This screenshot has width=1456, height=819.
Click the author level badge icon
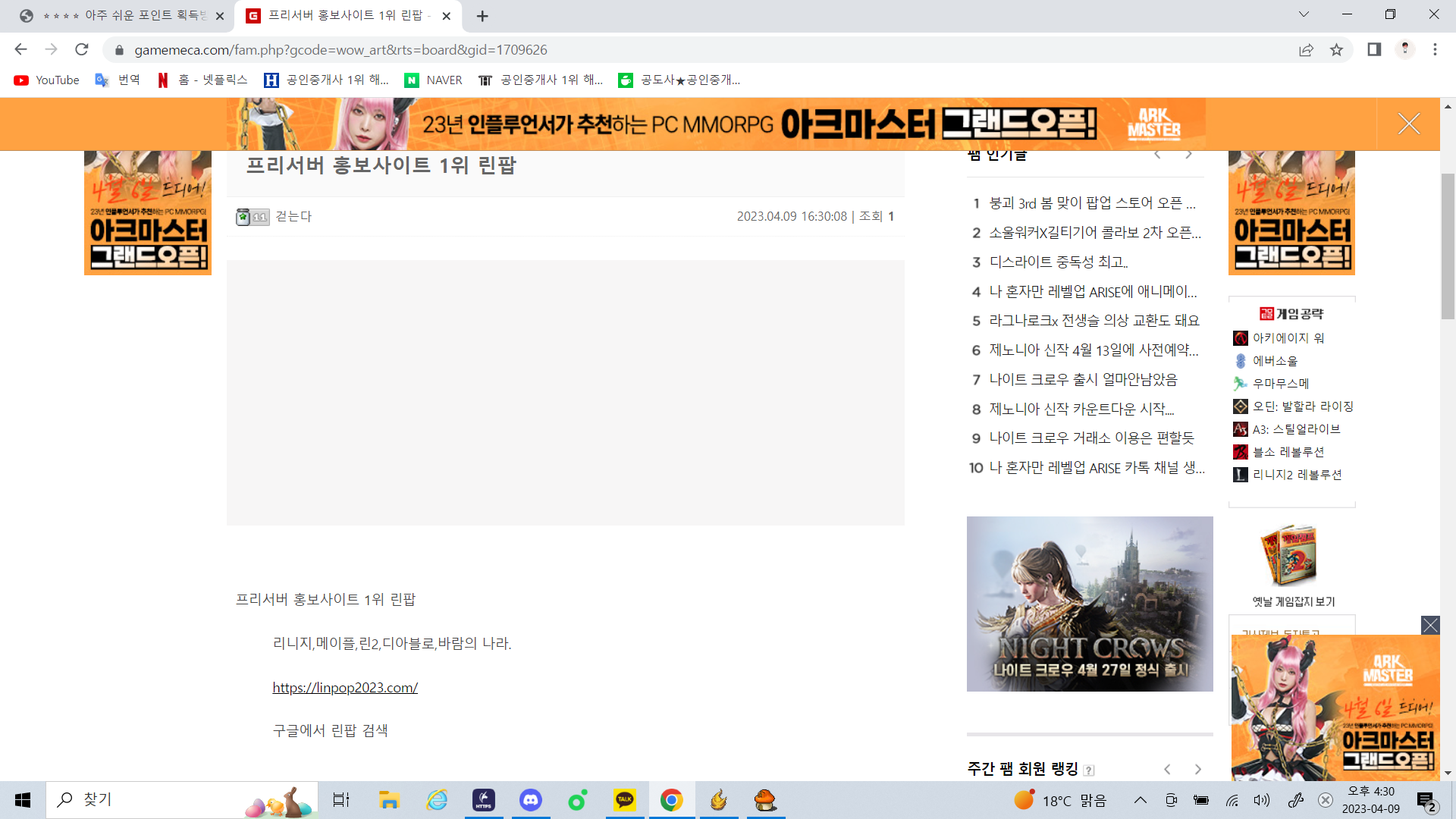coord(253,217)
